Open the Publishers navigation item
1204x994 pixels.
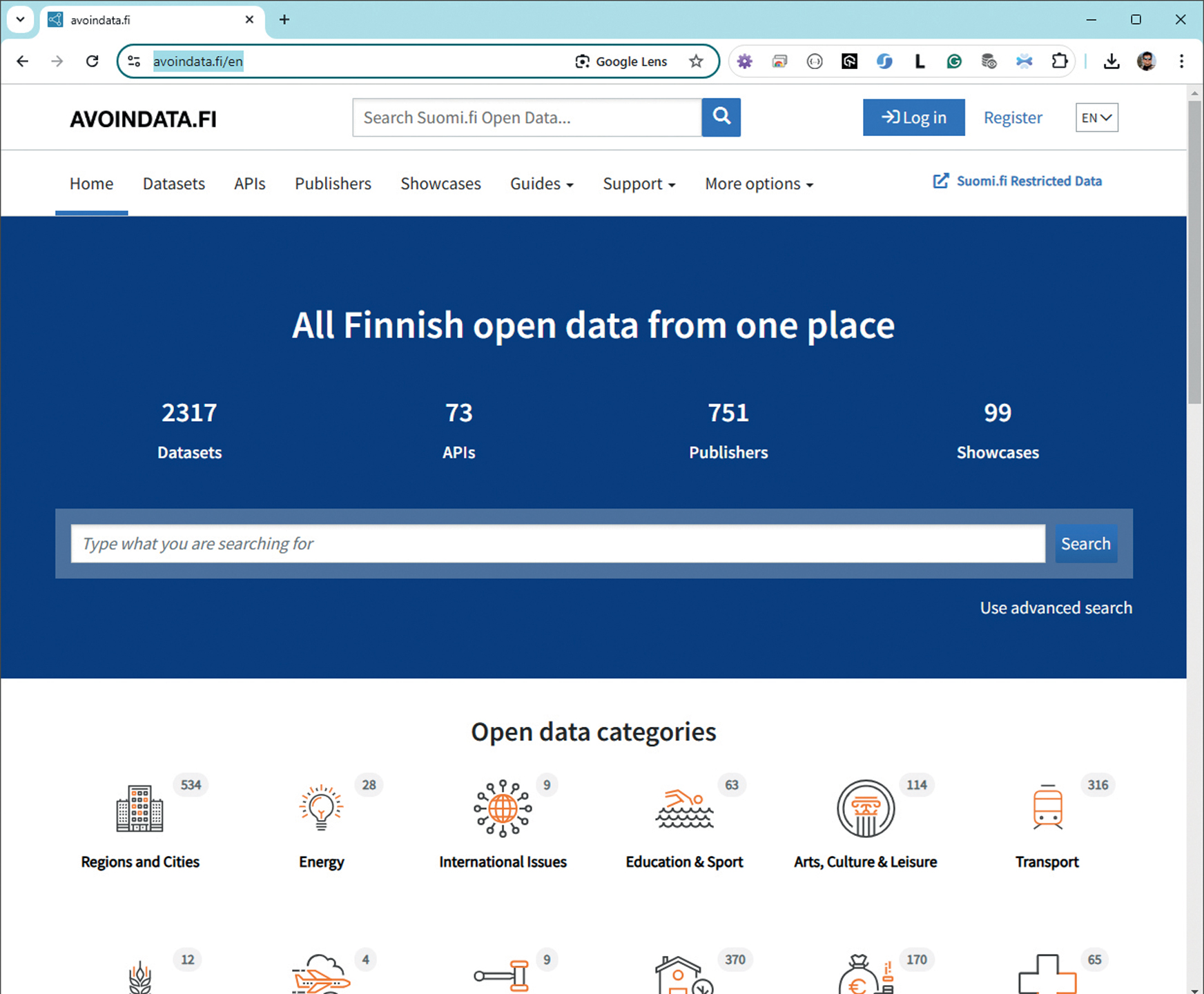(333, 184)
